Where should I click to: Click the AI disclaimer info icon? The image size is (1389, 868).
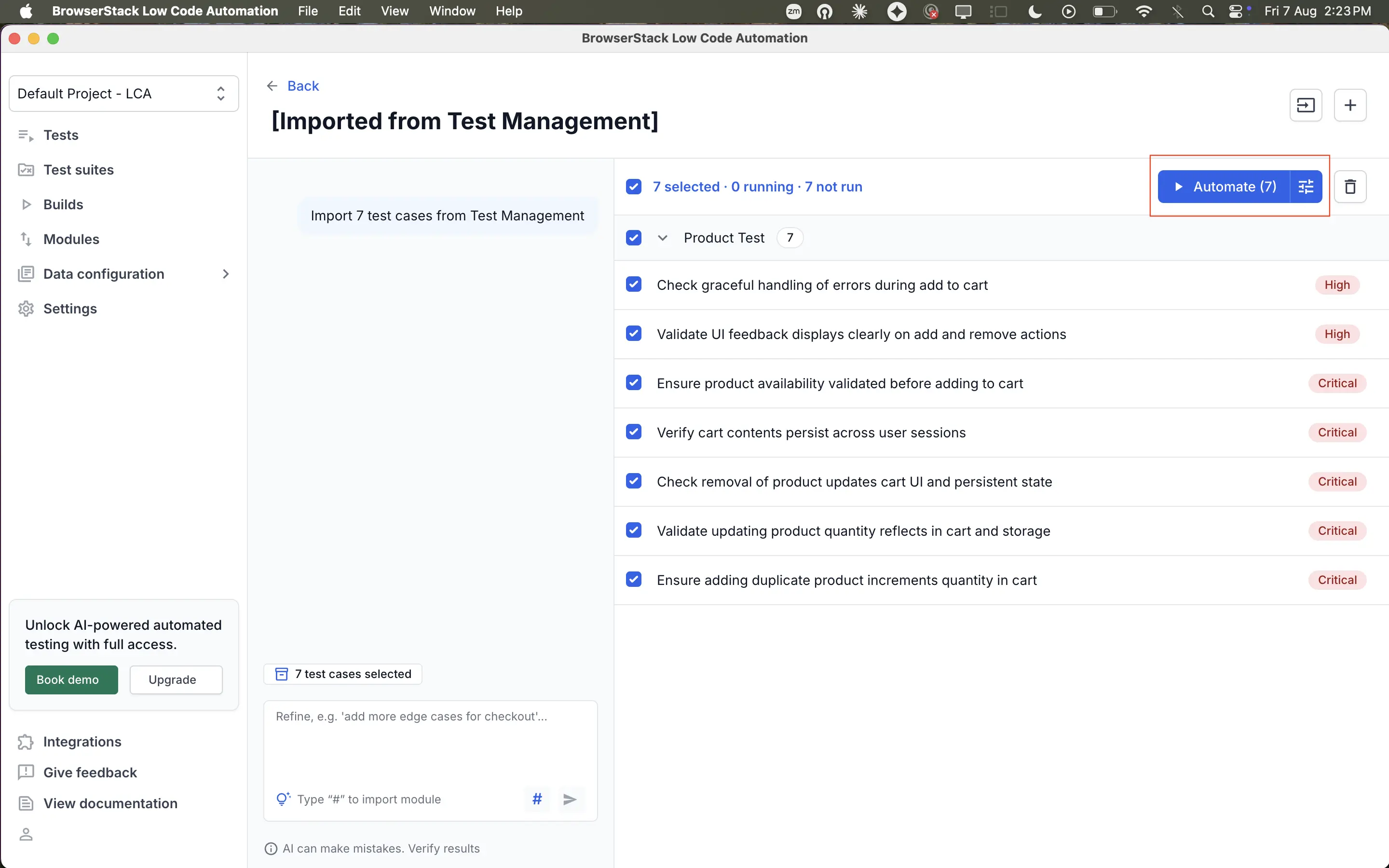point(271,849)
